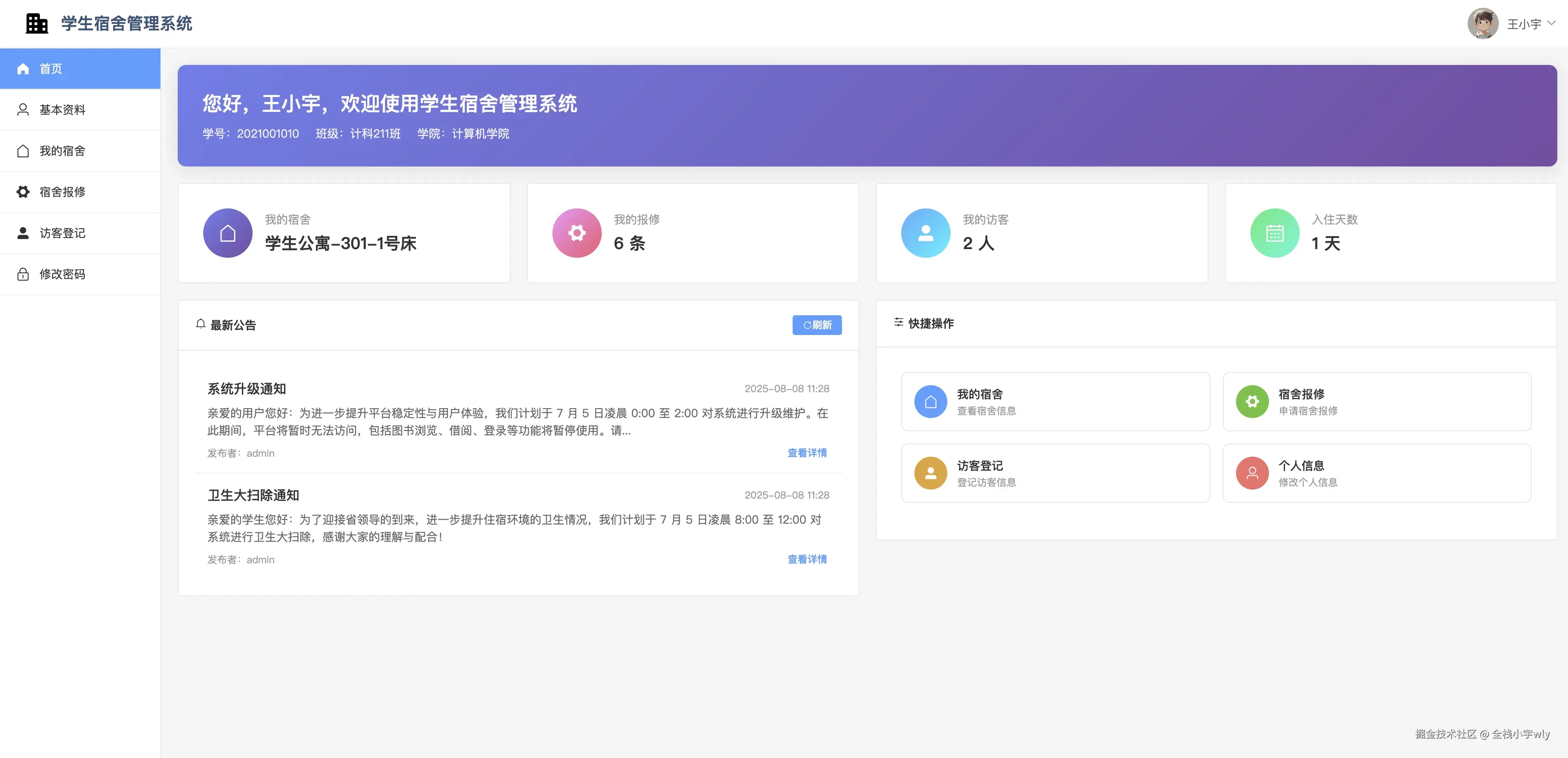Click the green calendar icon in 入住天数 card

pos(1275,233)
